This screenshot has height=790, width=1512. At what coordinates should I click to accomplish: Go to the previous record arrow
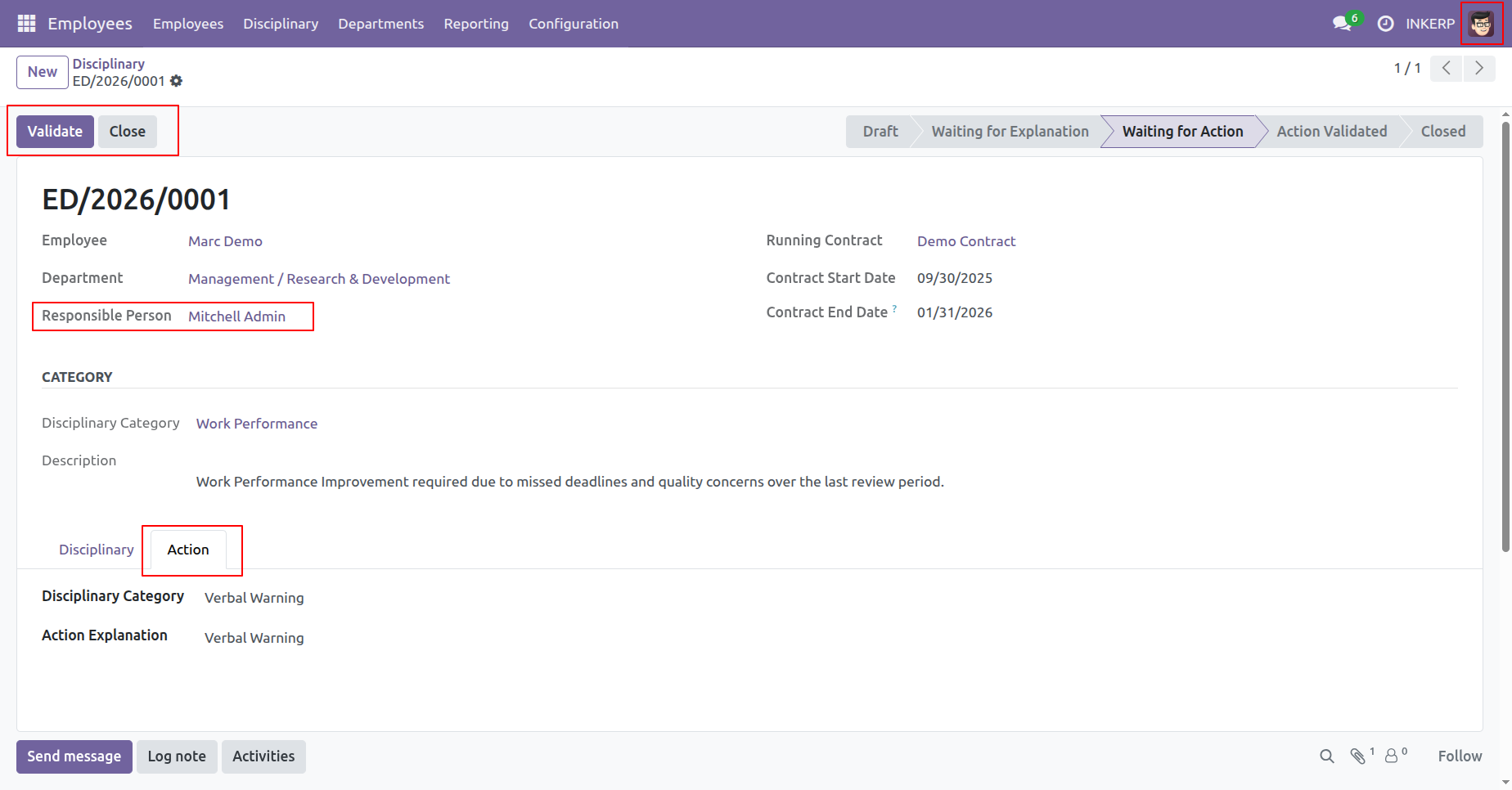tap(1447, 69)
